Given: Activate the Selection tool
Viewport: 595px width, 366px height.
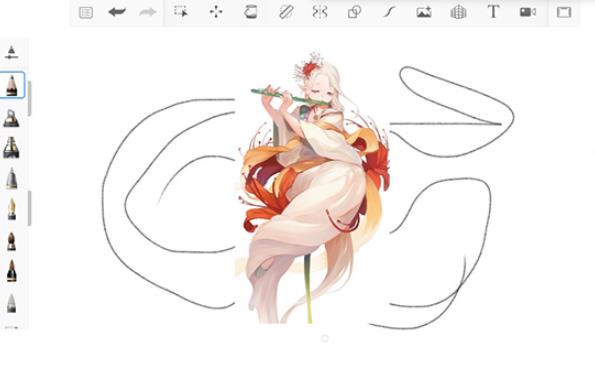Looking at the screenshot, I should [181, 12].
